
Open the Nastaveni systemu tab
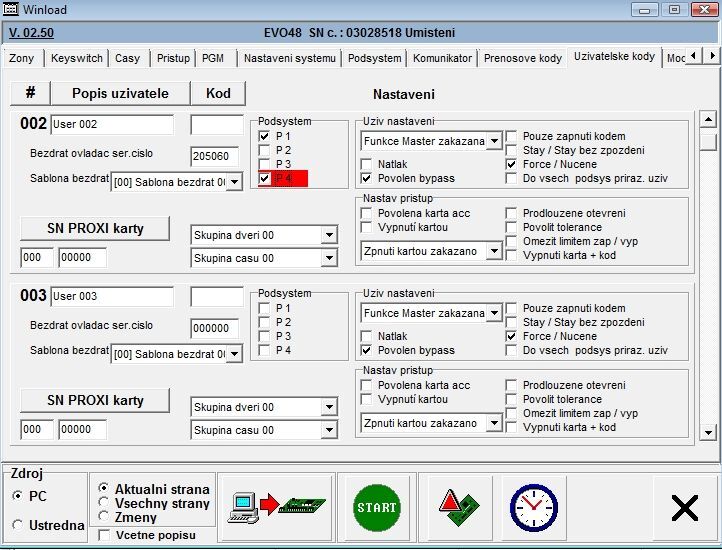point(290,58)
